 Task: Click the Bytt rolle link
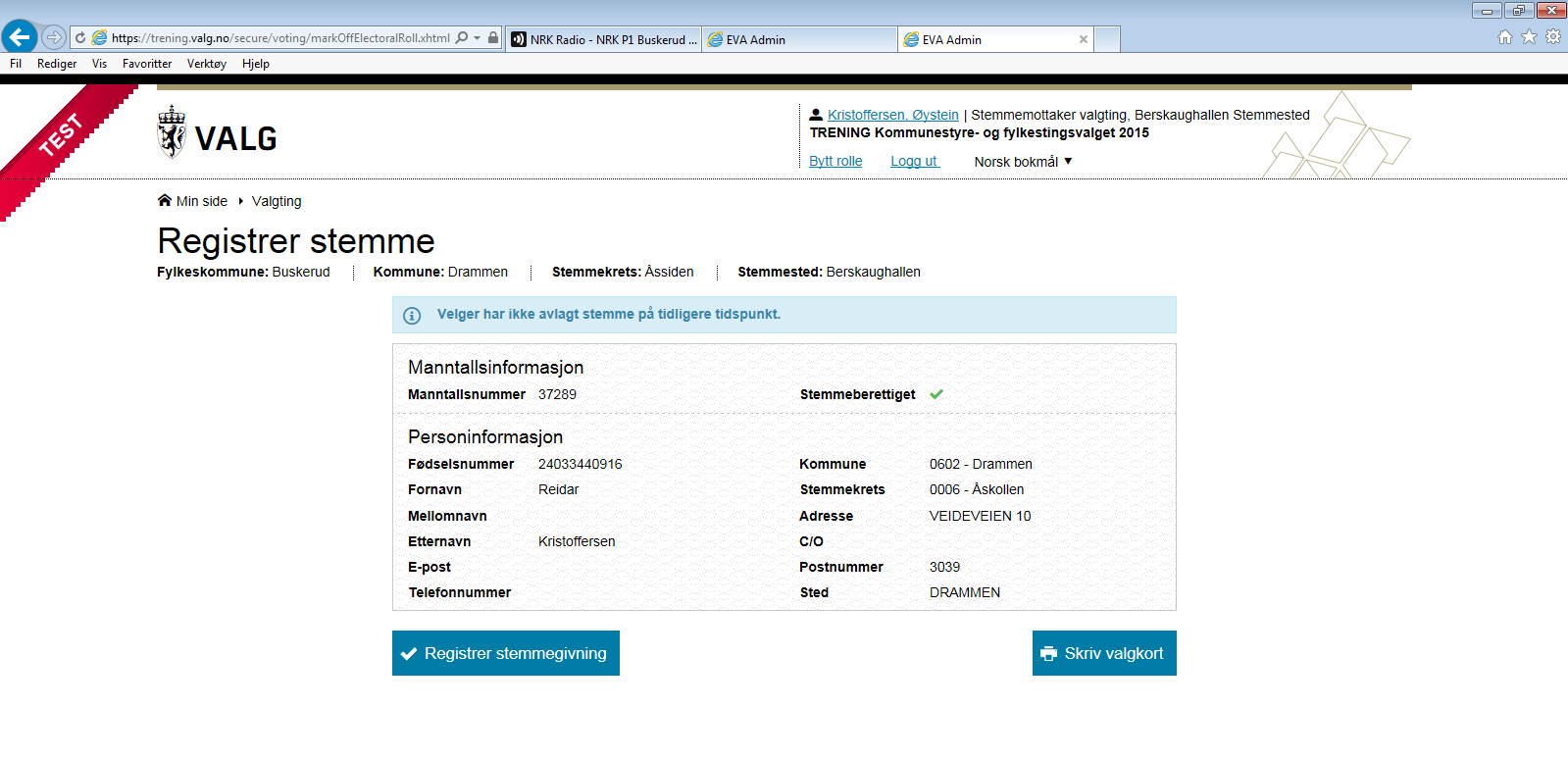click(835, 161)
